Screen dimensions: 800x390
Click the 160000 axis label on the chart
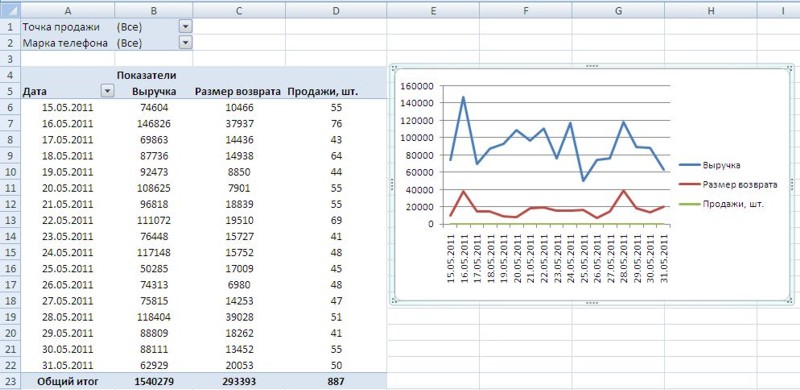pyautogui.click(x=416, y=86)
